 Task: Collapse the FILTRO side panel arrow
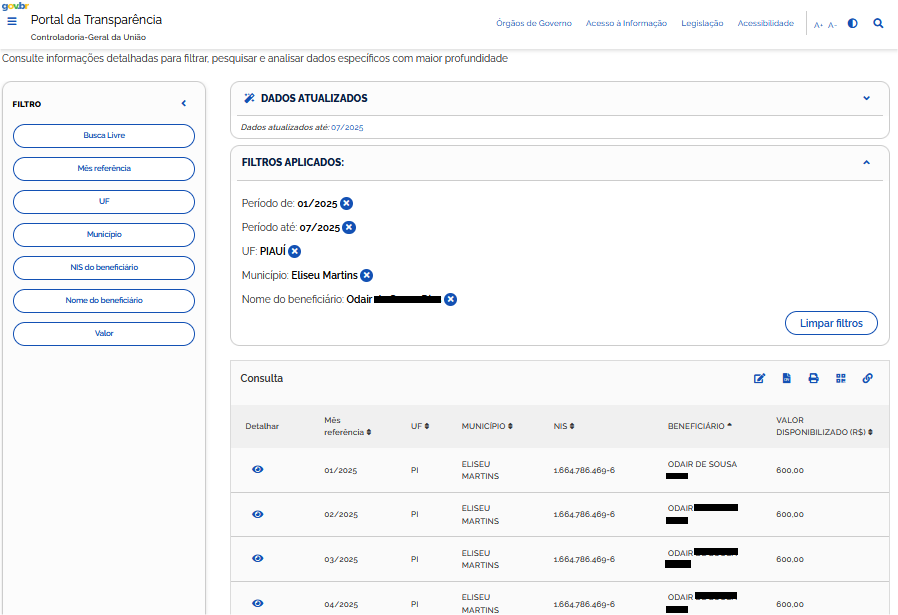coord(184,104)
